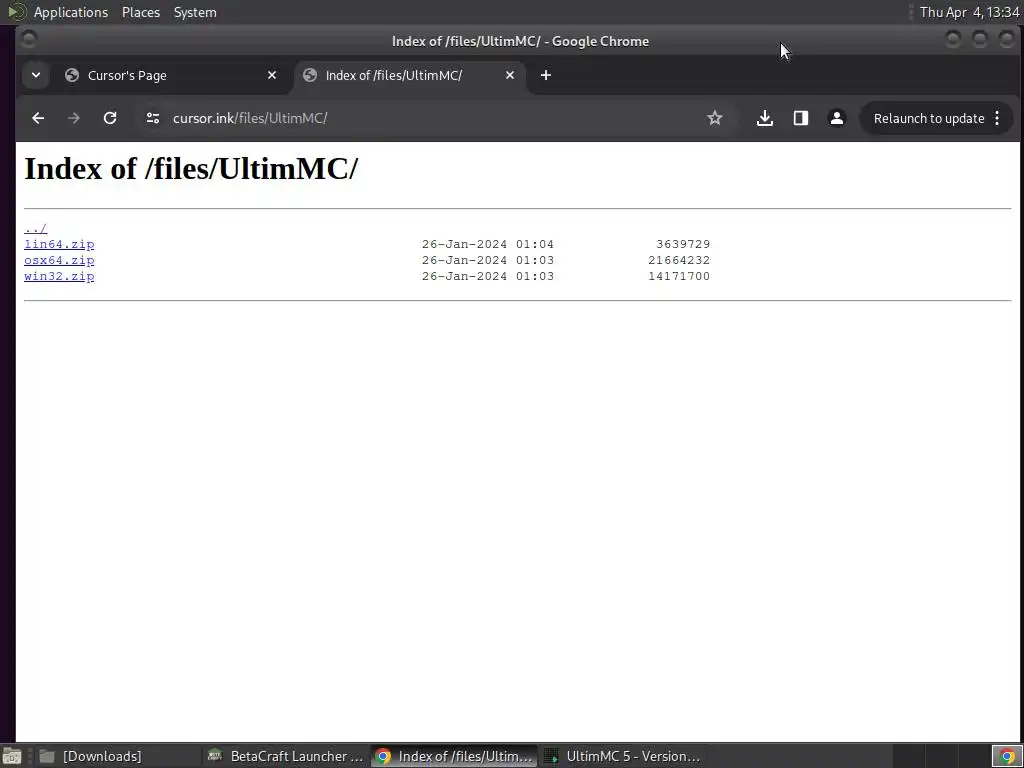Open parent directory ../ link
The width and height of the screenshot is (1024, 768).
coord(35,229)
